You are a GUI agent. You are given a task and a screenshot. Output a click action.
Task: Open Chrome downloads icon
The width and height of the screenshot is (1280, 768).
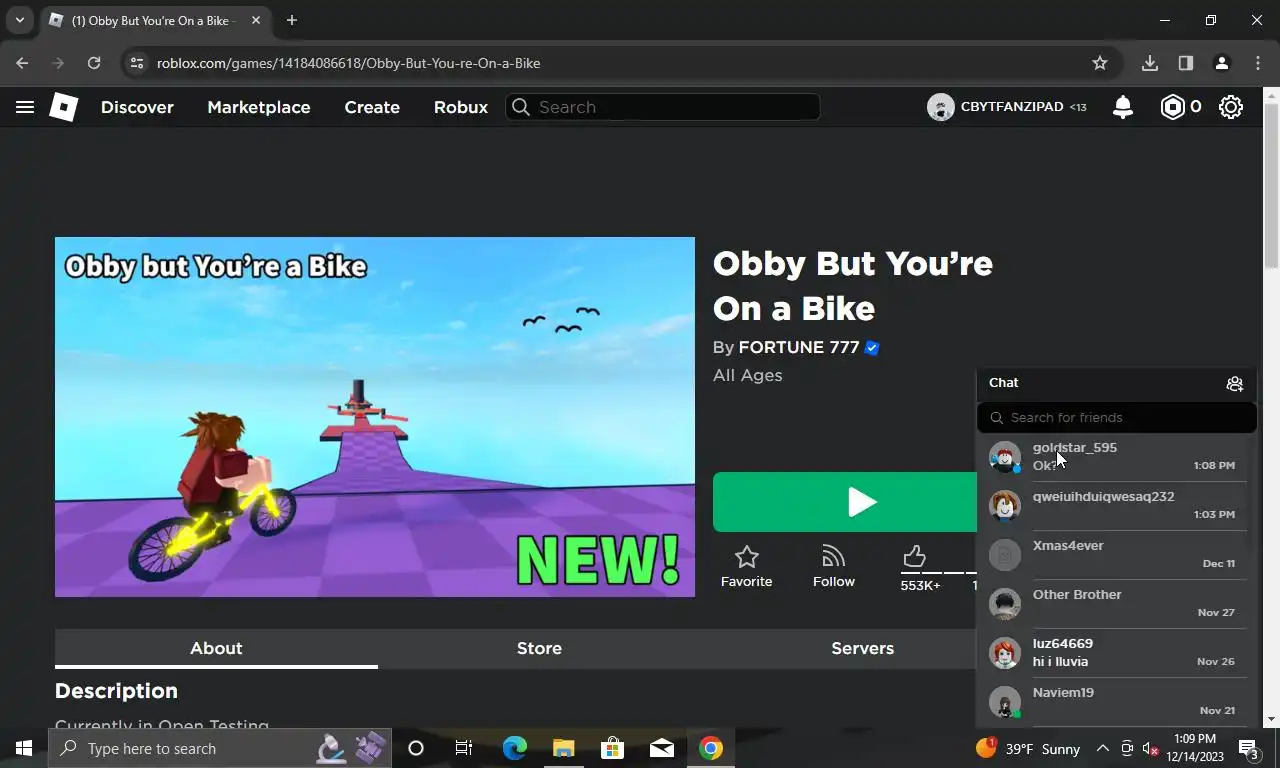(x=1150, y=63)
